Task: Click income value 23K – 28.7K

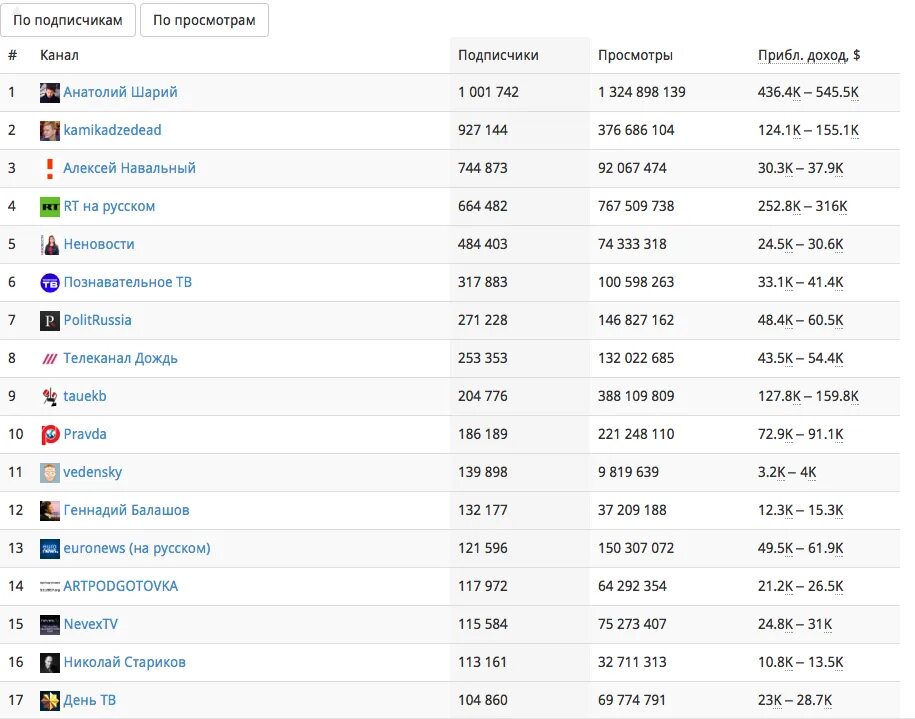Action: click(794, 700)
